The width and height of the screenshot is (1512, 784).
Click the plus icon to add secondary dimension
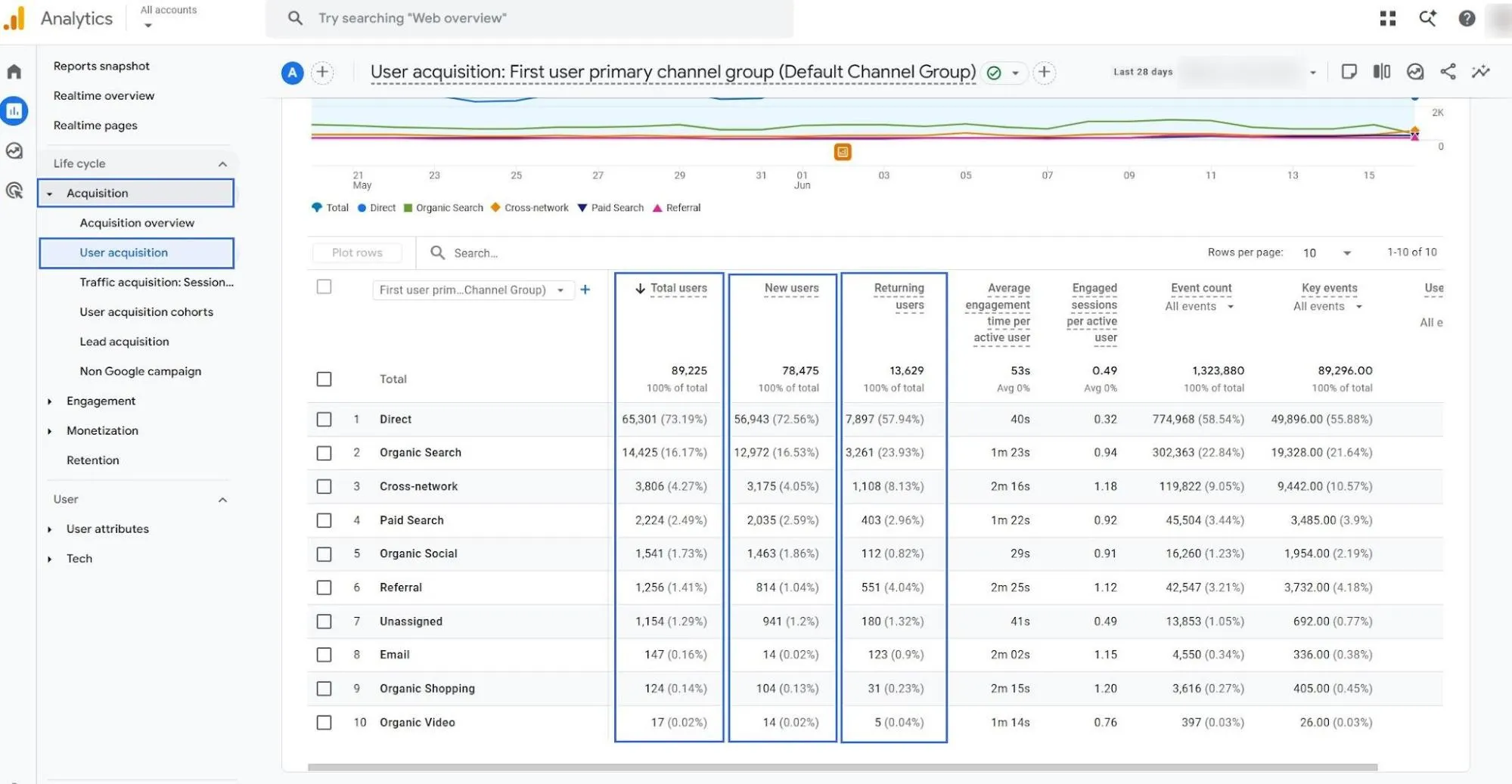[x=585, y=290]
